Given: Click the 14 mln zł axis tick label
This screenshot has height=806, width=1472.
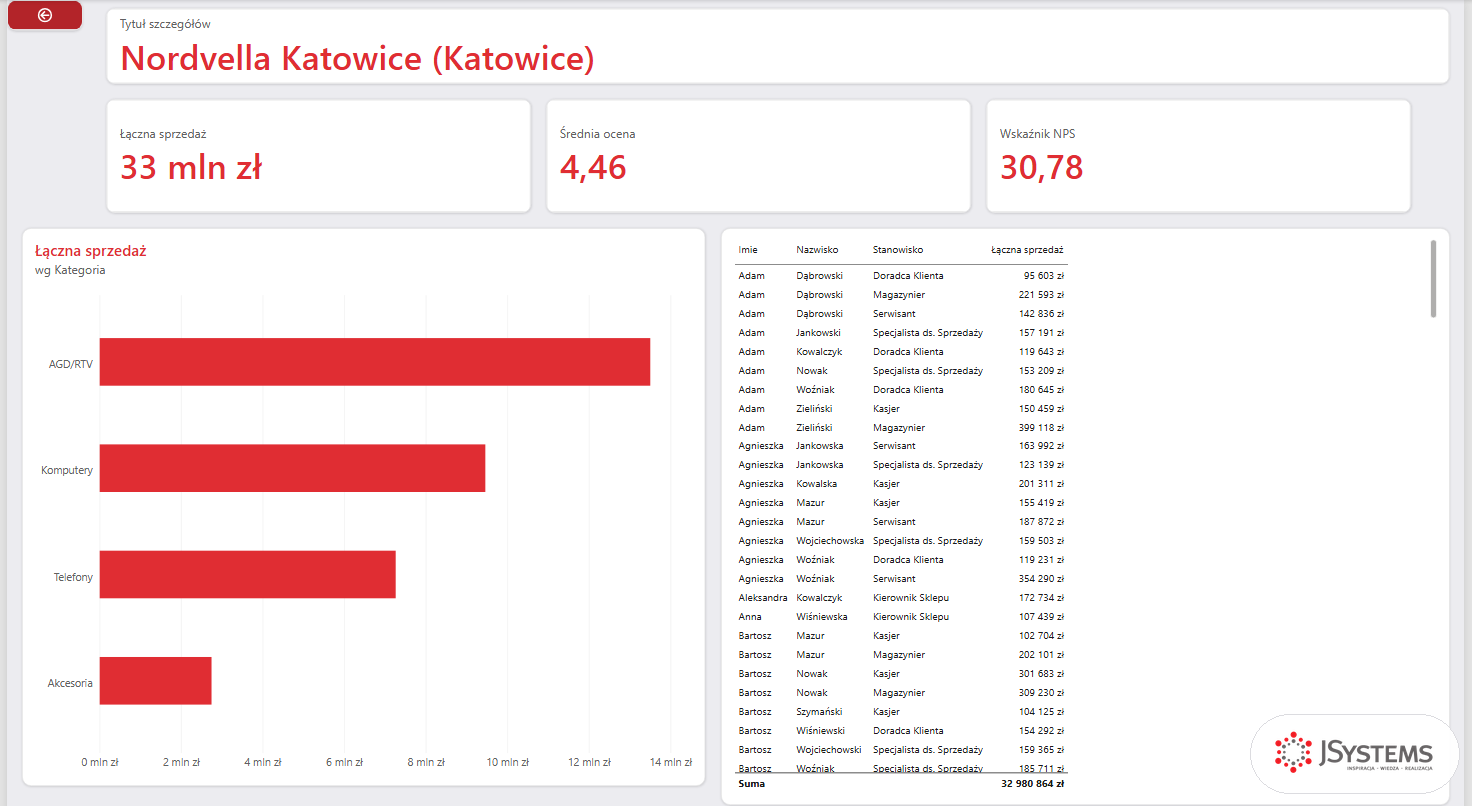Looking at the screenshot, I should pyautogui.click(x=671, y=762).
